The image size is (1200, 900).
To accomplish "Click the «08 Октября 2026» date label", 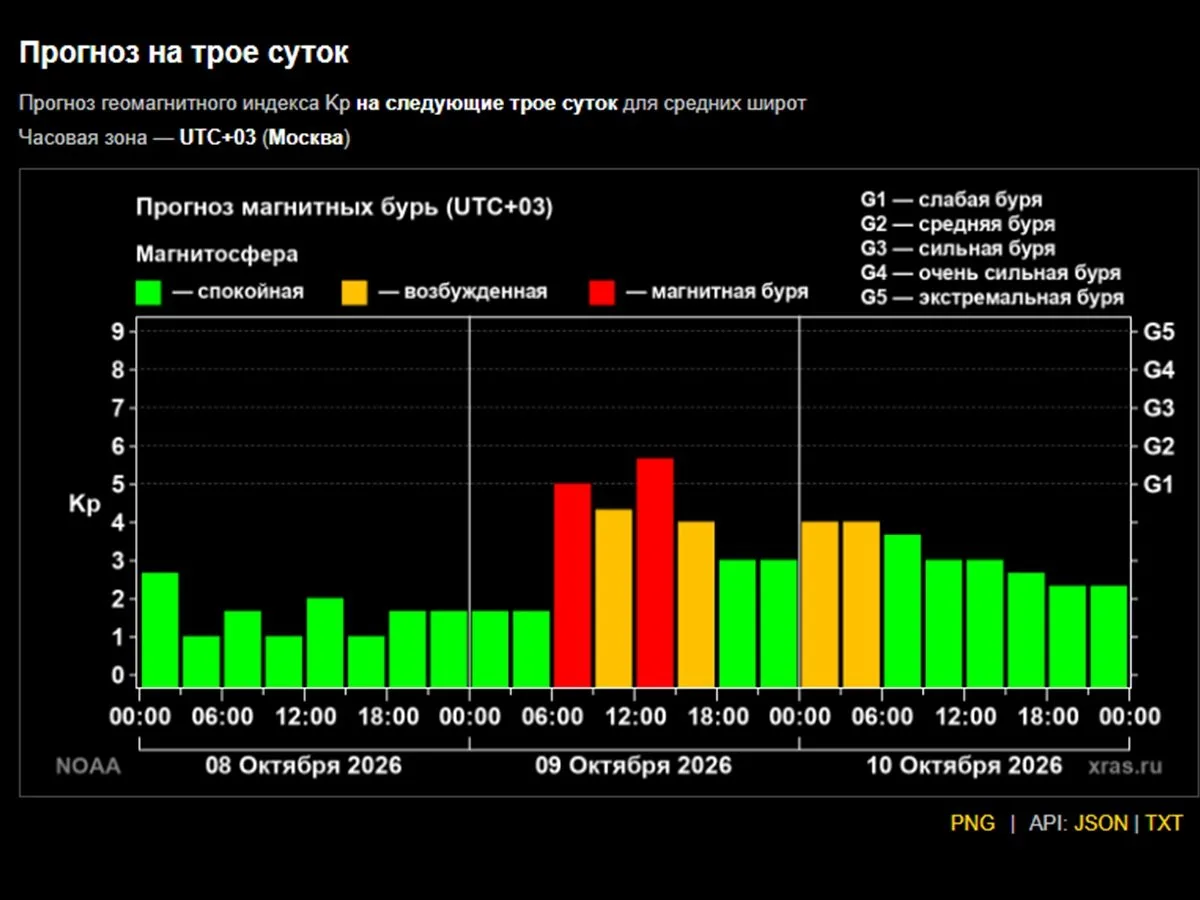I will (304, 766).
